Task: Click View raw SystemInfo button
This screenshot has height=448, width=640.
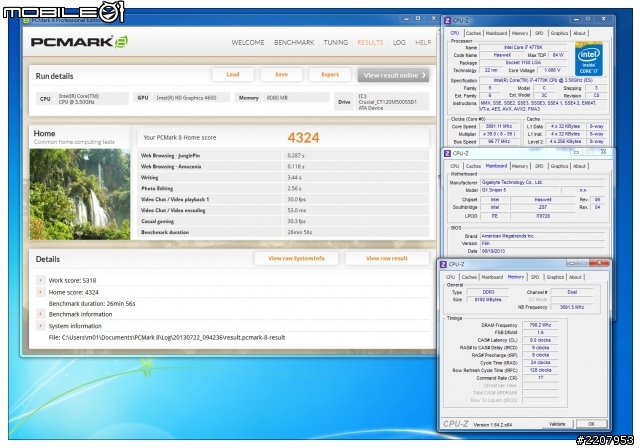Action: coord(296,258)
